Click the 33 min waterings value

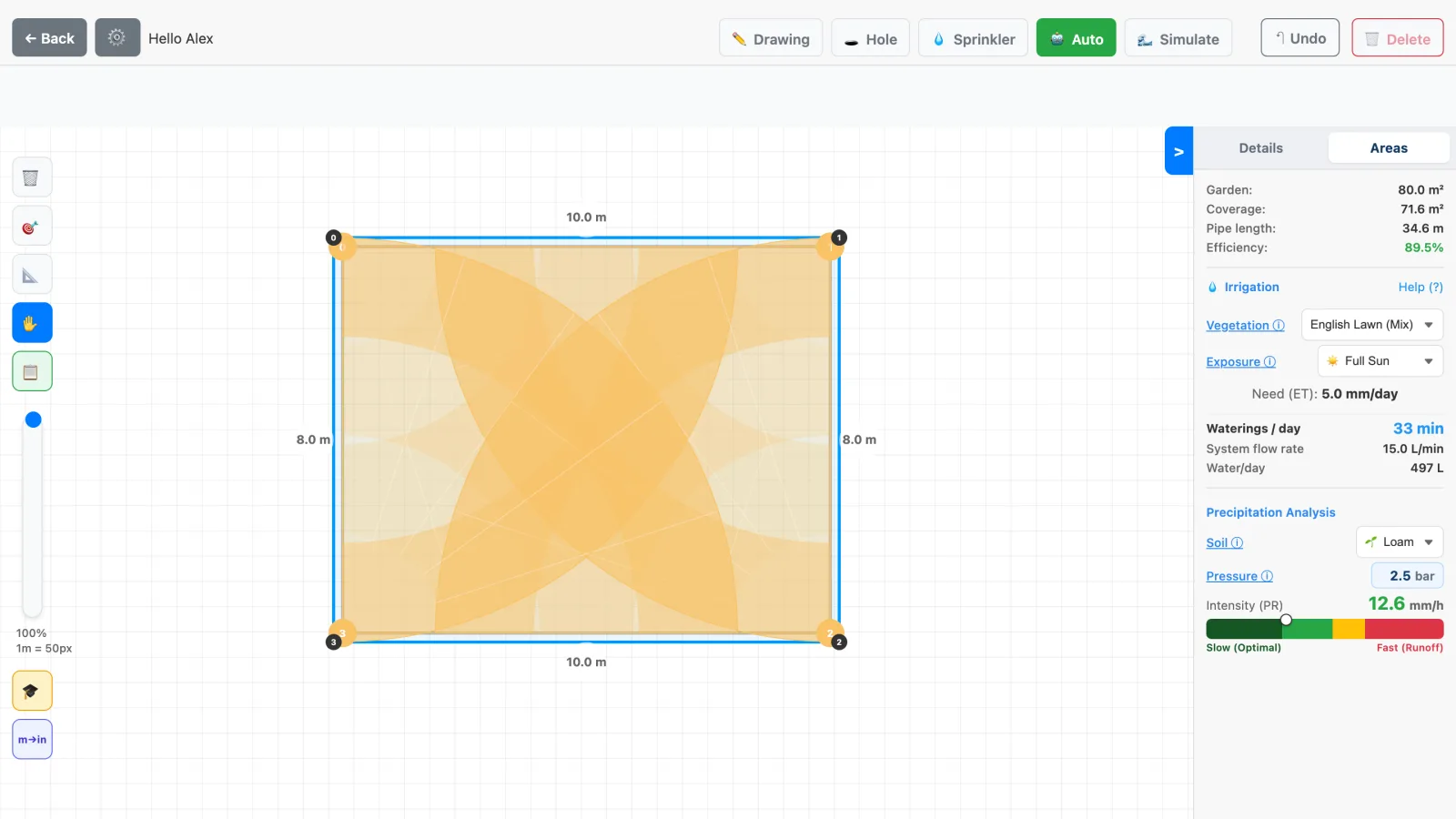(1418, 429)
